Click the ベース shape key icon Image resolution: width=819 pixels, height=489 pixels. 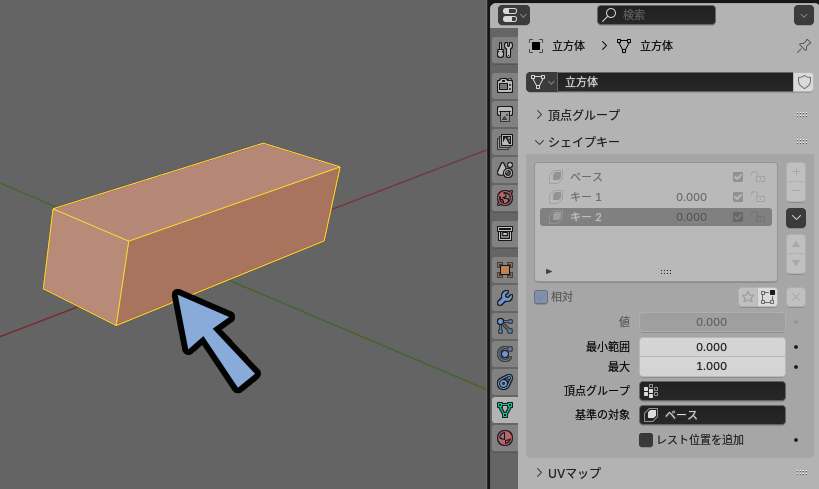click(x=556, y=177)
